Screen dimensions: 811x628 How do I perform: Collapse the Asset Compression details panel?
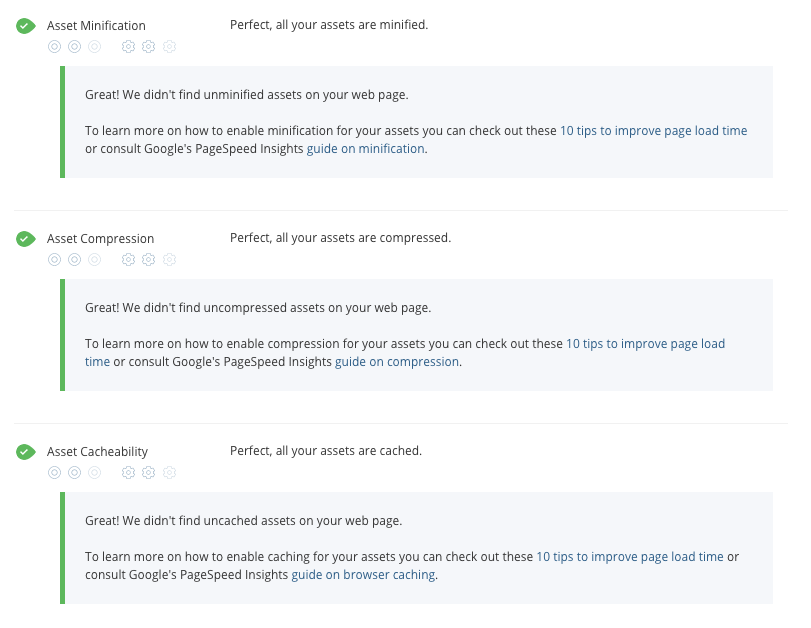pyautogui.click(x=100, y=238)
